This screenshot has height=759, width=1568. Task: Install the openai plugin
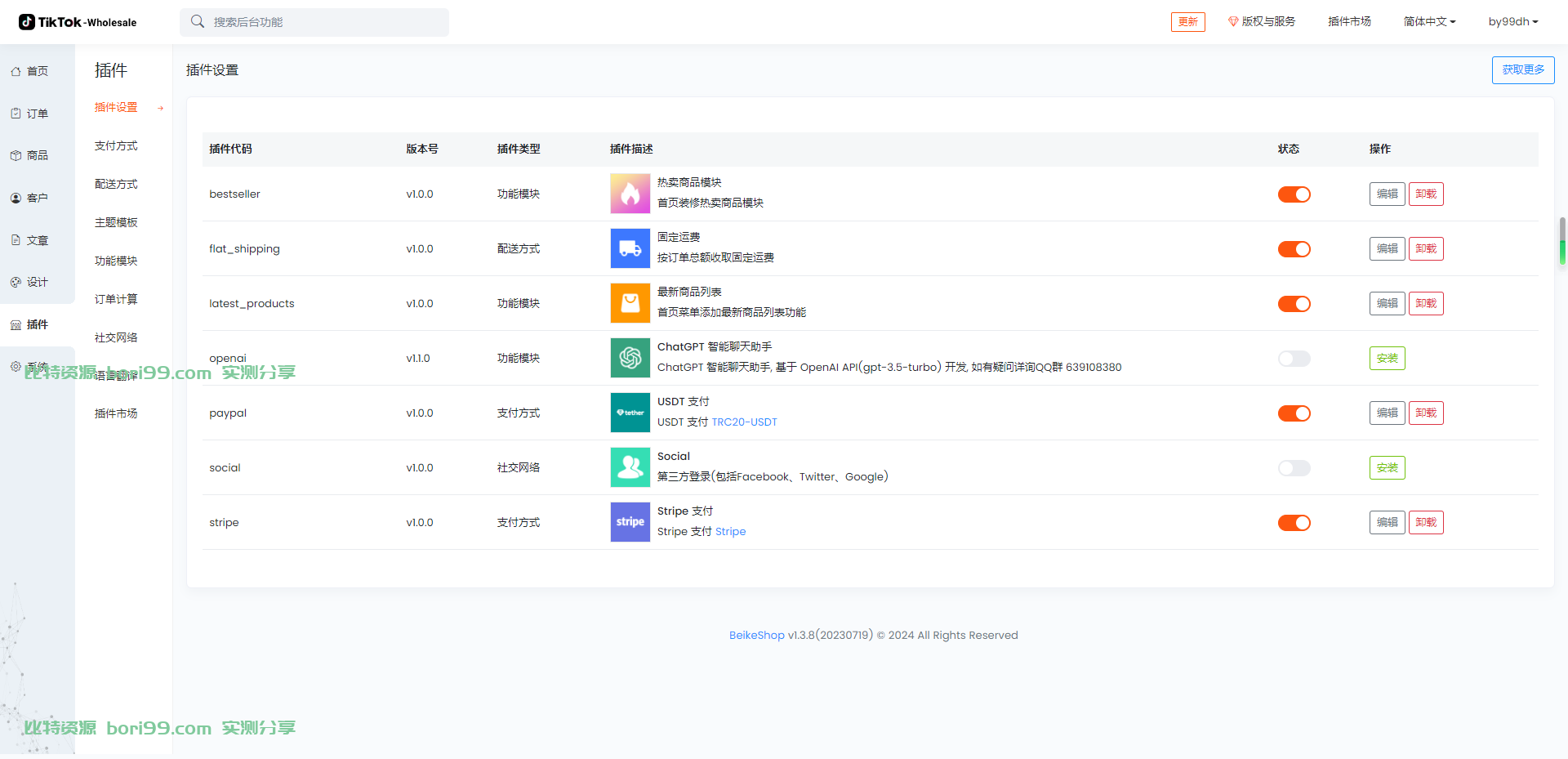pyautogui.click(x=1388, y=358)
